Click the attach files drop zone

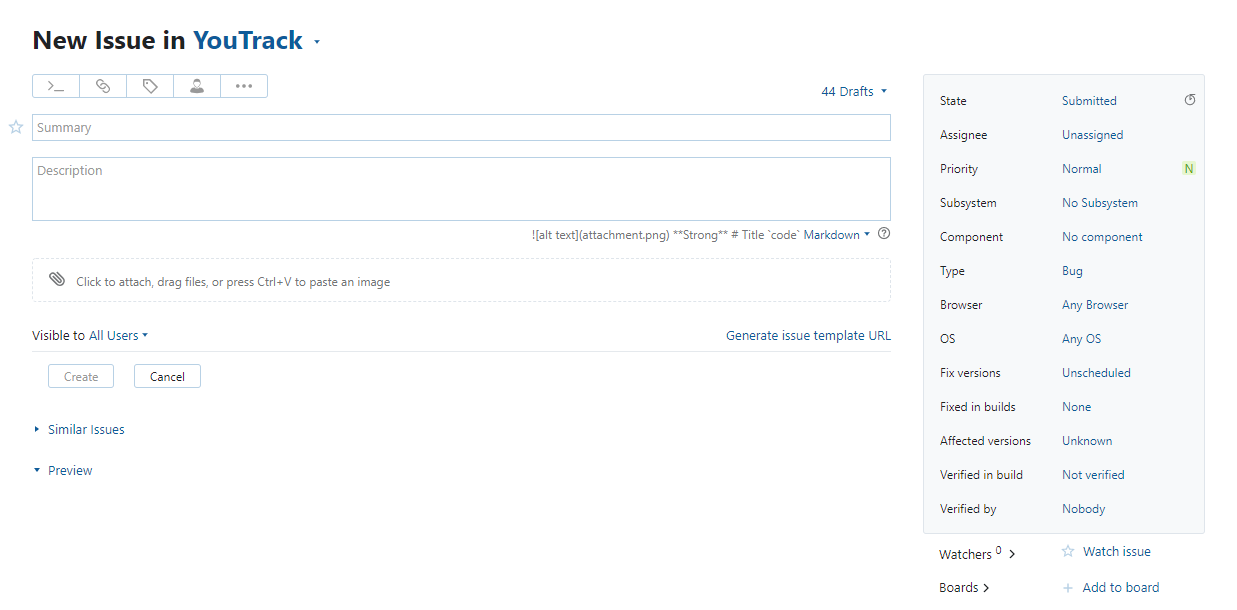(x=461, y=281)
